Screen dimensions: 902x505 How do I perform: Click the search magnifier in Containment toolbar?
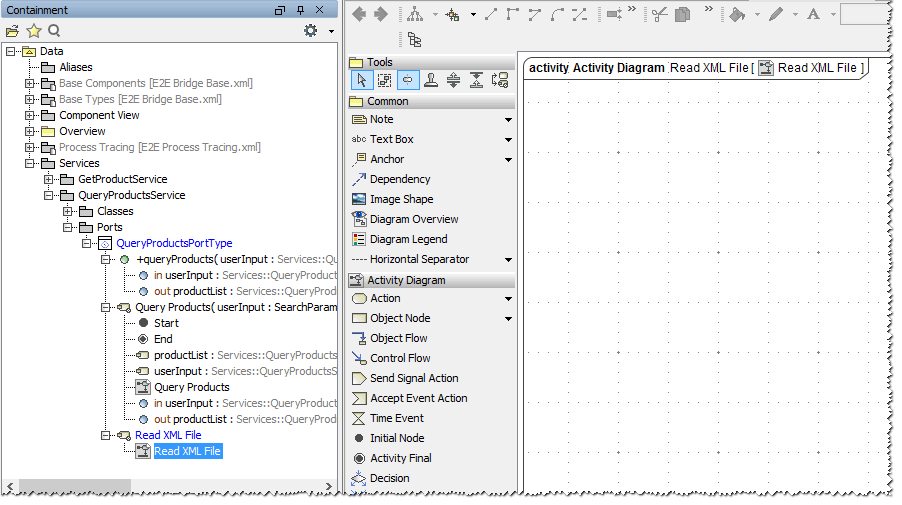[54, 31]
